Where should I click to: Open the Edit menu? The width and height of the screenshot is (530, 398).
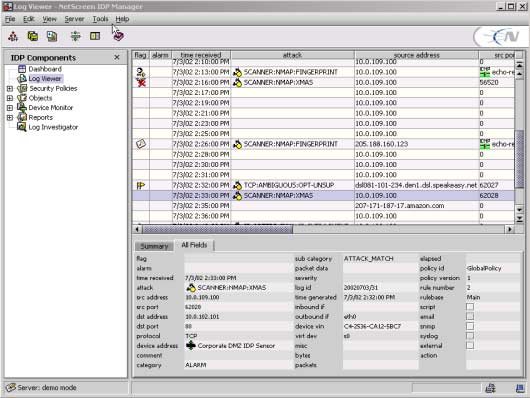pos(29,19)
